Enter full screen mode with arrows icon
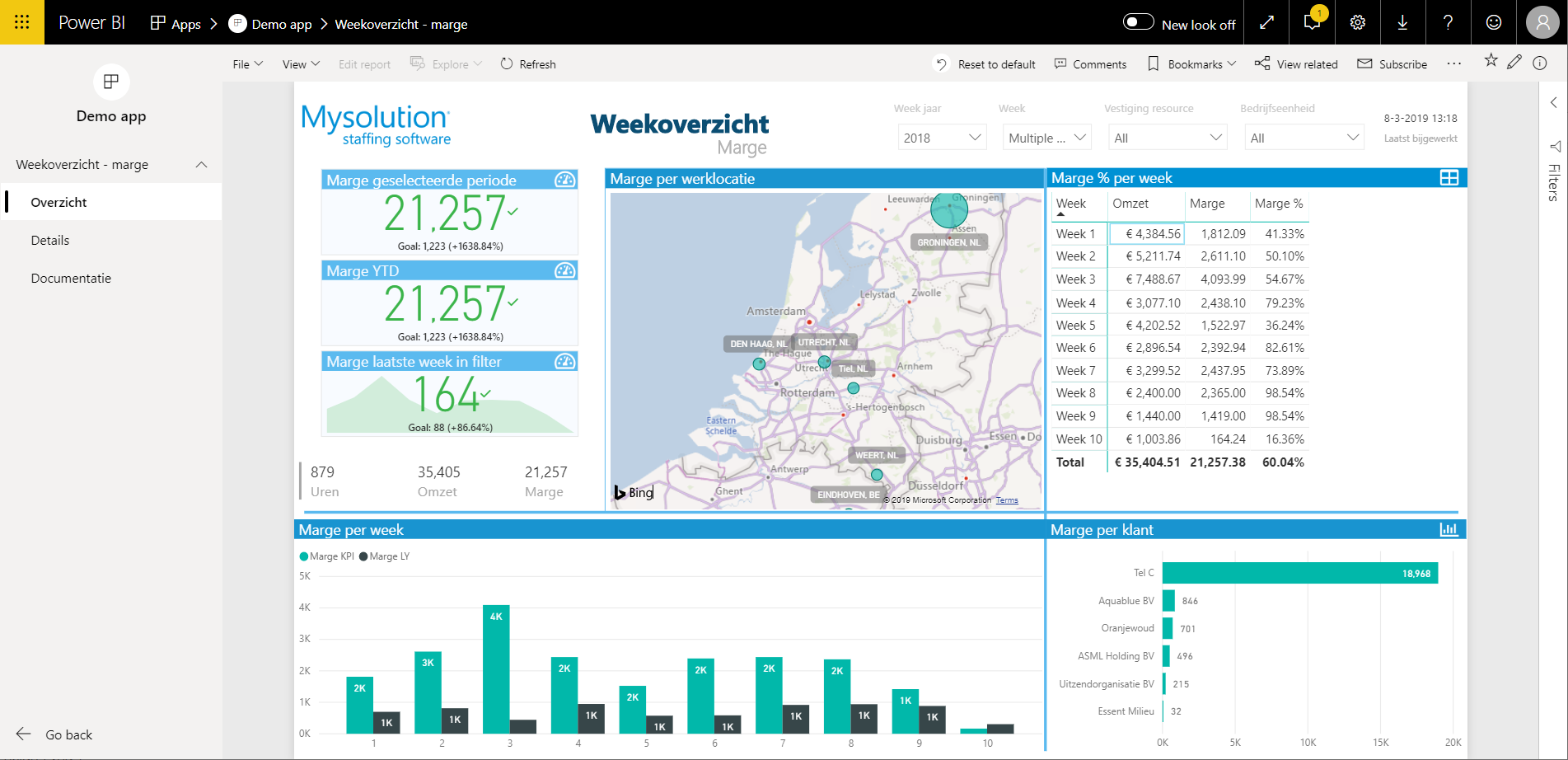Screen dimensions: 1568x760 [x=1267, y=22]
